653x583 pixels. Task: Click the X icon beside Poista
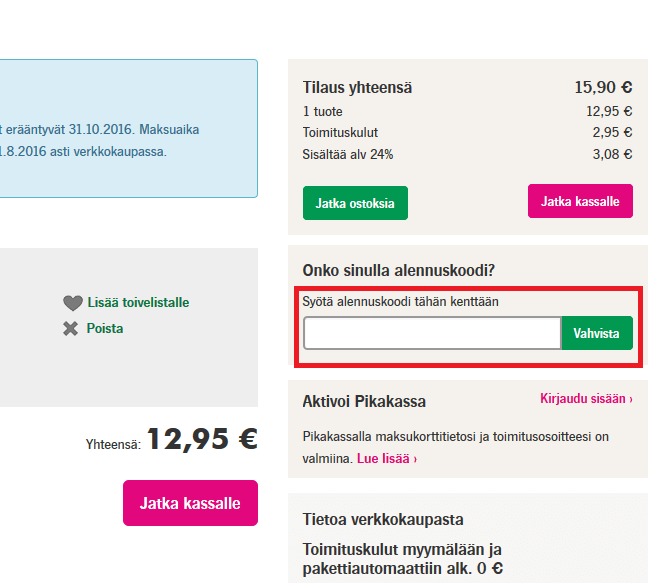click(70, 329)
